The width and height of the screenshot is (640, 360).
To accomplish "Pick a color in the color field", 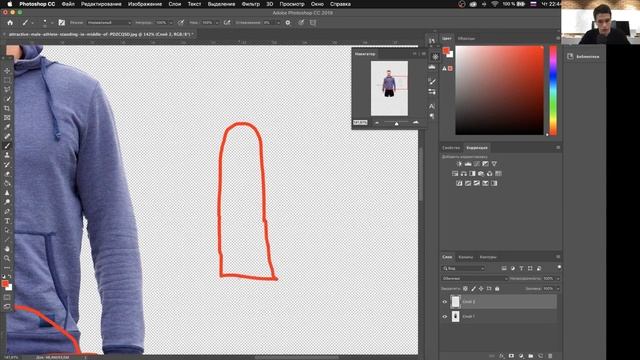I will pyautogui.click(x=499, y=90).
